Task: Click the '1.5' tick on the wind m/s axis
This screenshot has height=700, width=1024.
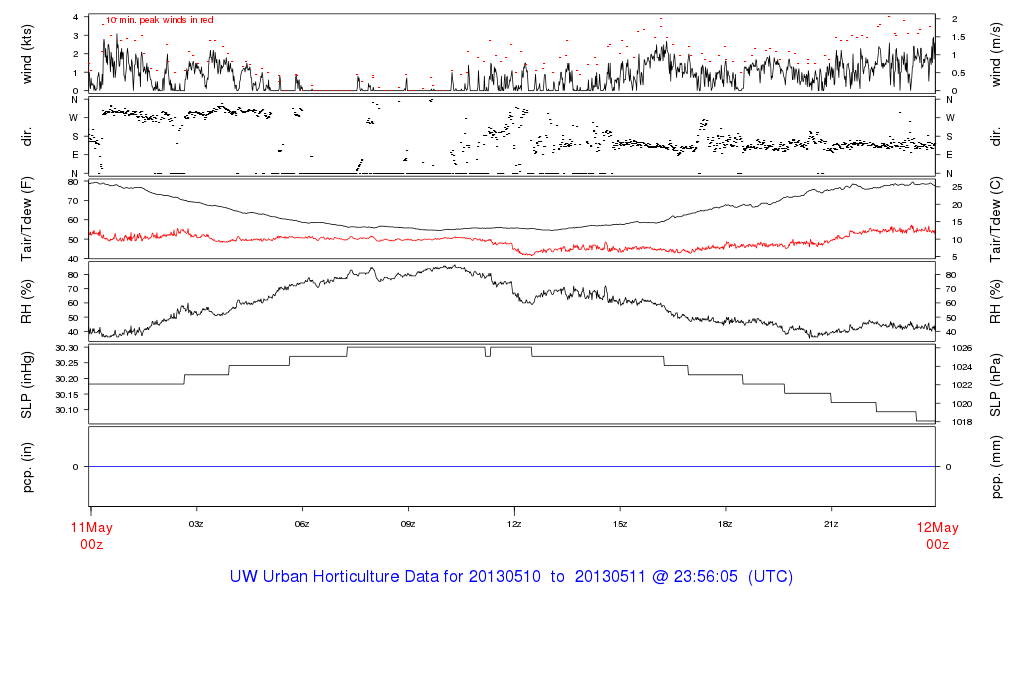Action: coord(957,37)
